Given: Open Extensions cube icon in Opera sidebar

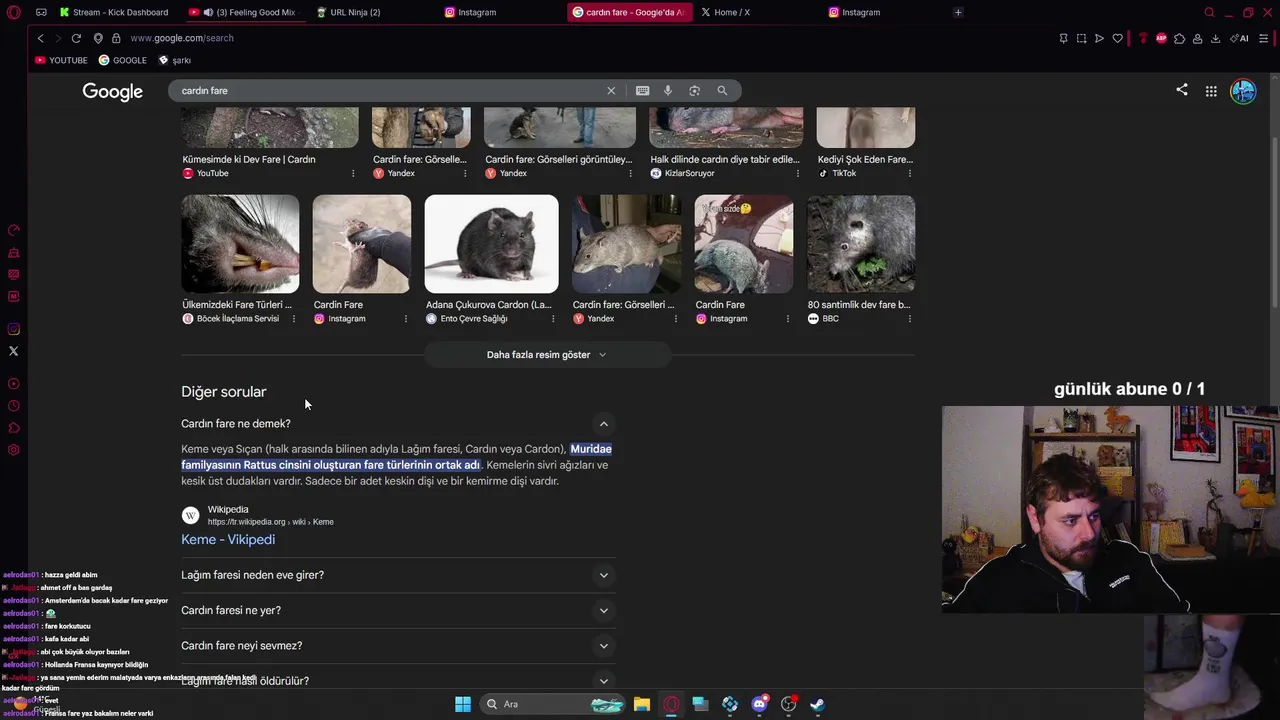Looking at the screenshot, I should tap(13, 428).
